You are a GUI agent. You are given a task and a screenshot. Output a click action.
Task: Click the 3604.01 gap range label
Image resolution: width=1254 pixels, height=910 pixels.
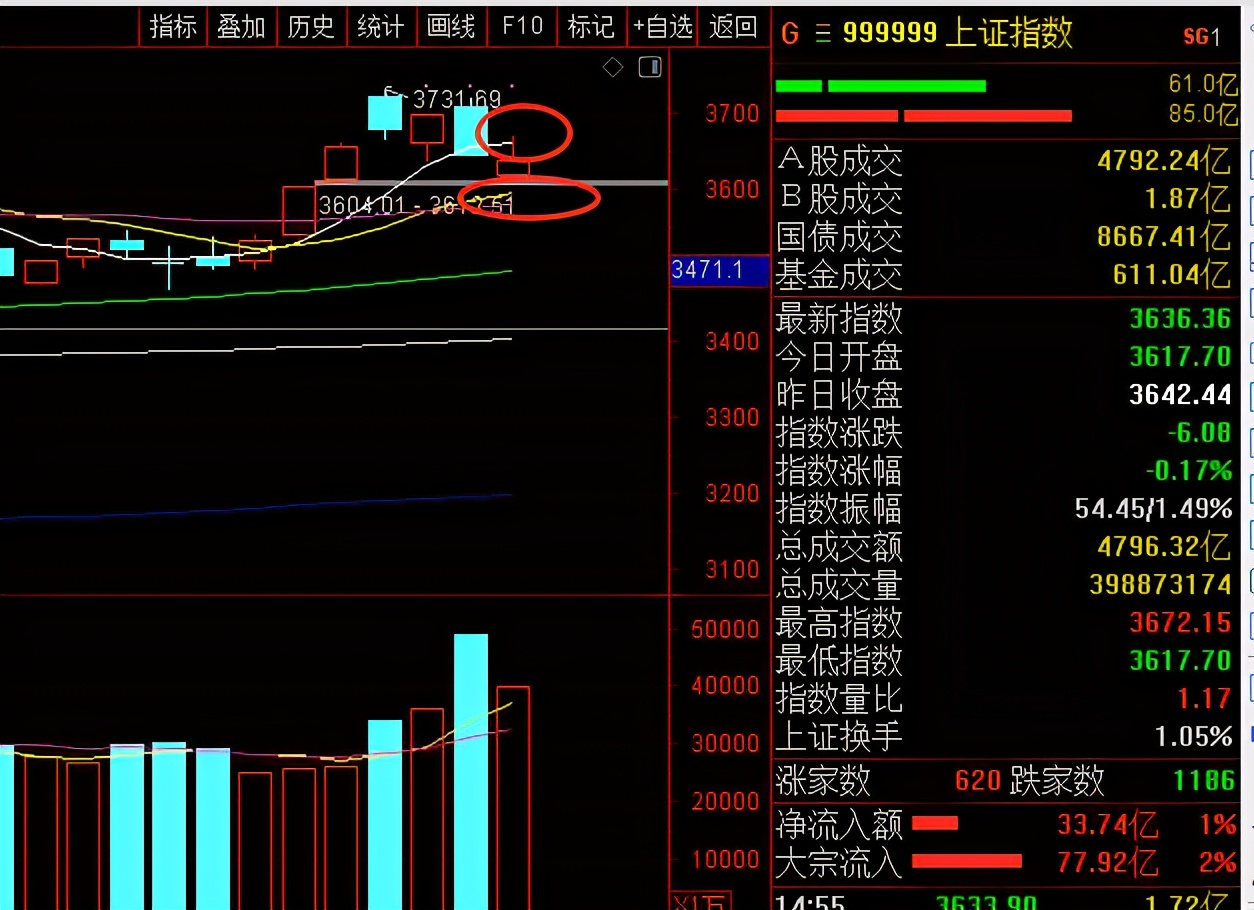416,206
